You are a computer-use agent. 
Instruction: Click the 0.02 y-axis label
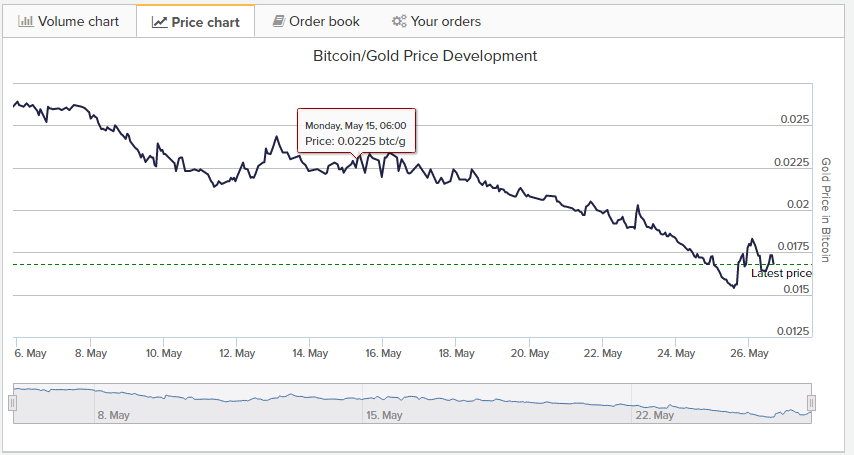tap(798, 204)
